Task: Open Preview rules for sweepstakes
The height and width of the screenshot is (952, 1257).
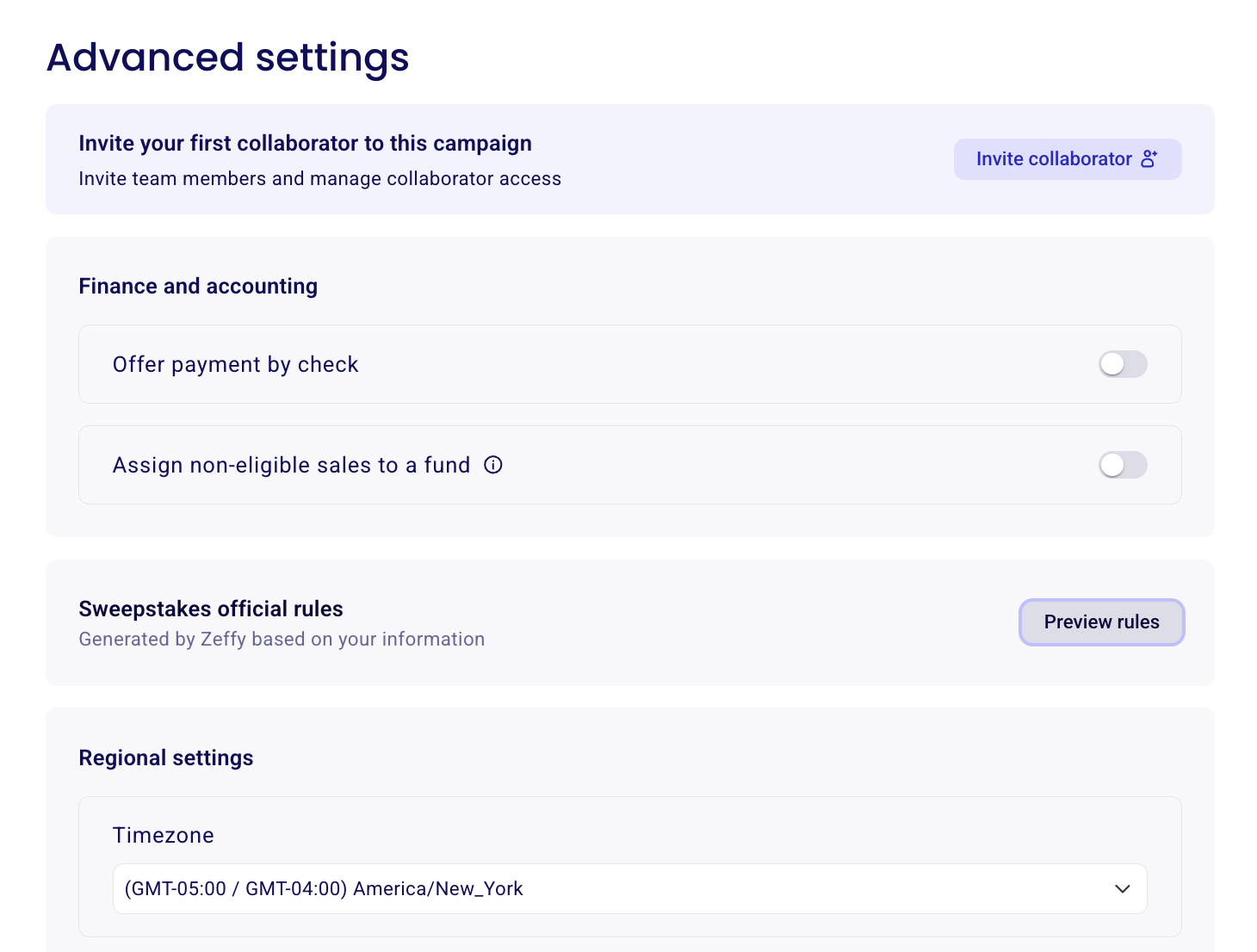Action: tap(1101, 621)
